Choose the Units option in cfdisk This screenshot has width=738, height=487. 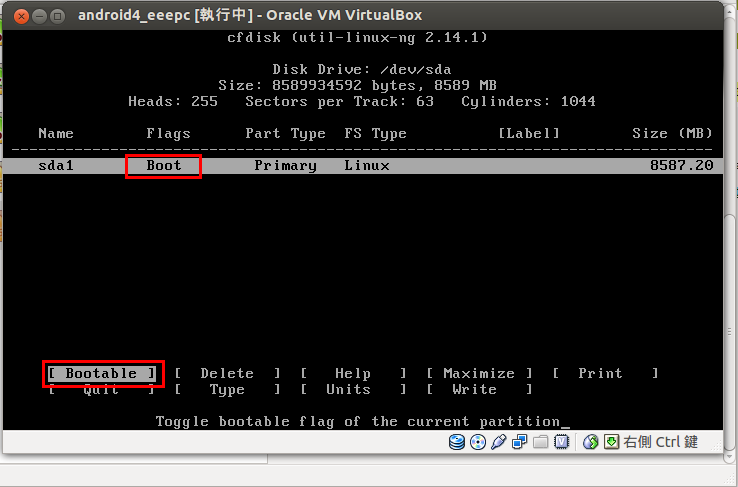click(x=353, y=390)
